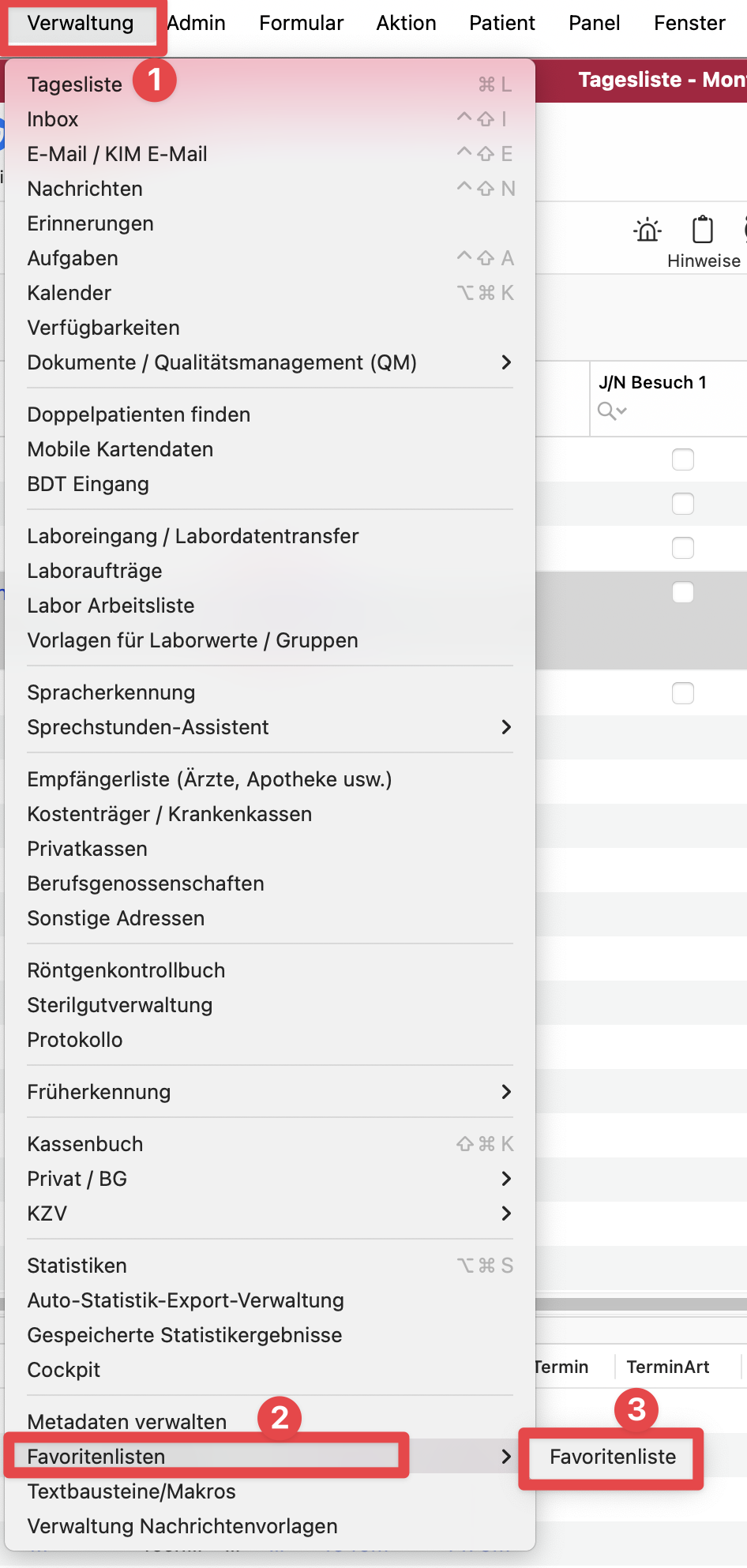Click the TerminArt column header
The height and width of the screenshot is (1568, 747).
[x=668, y=1367]
